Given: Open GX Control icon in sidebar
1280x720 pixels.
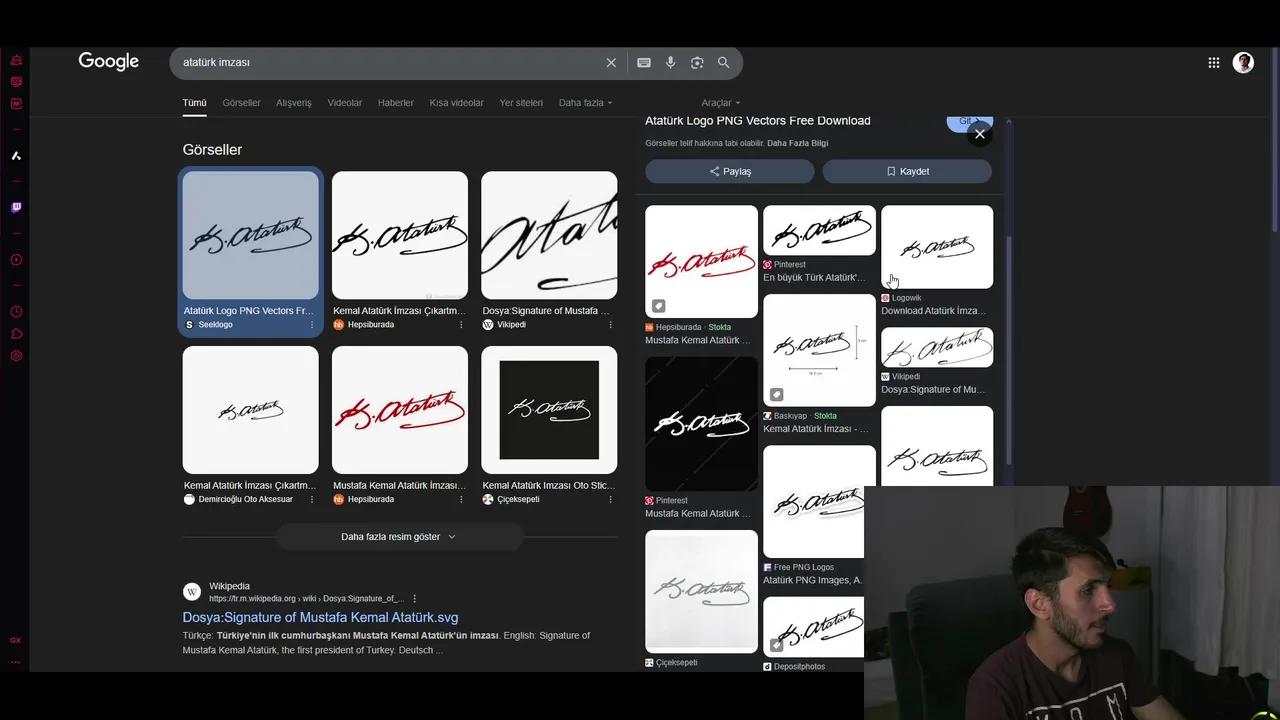Looking at the screenshot, I should [x=16, y=82].
